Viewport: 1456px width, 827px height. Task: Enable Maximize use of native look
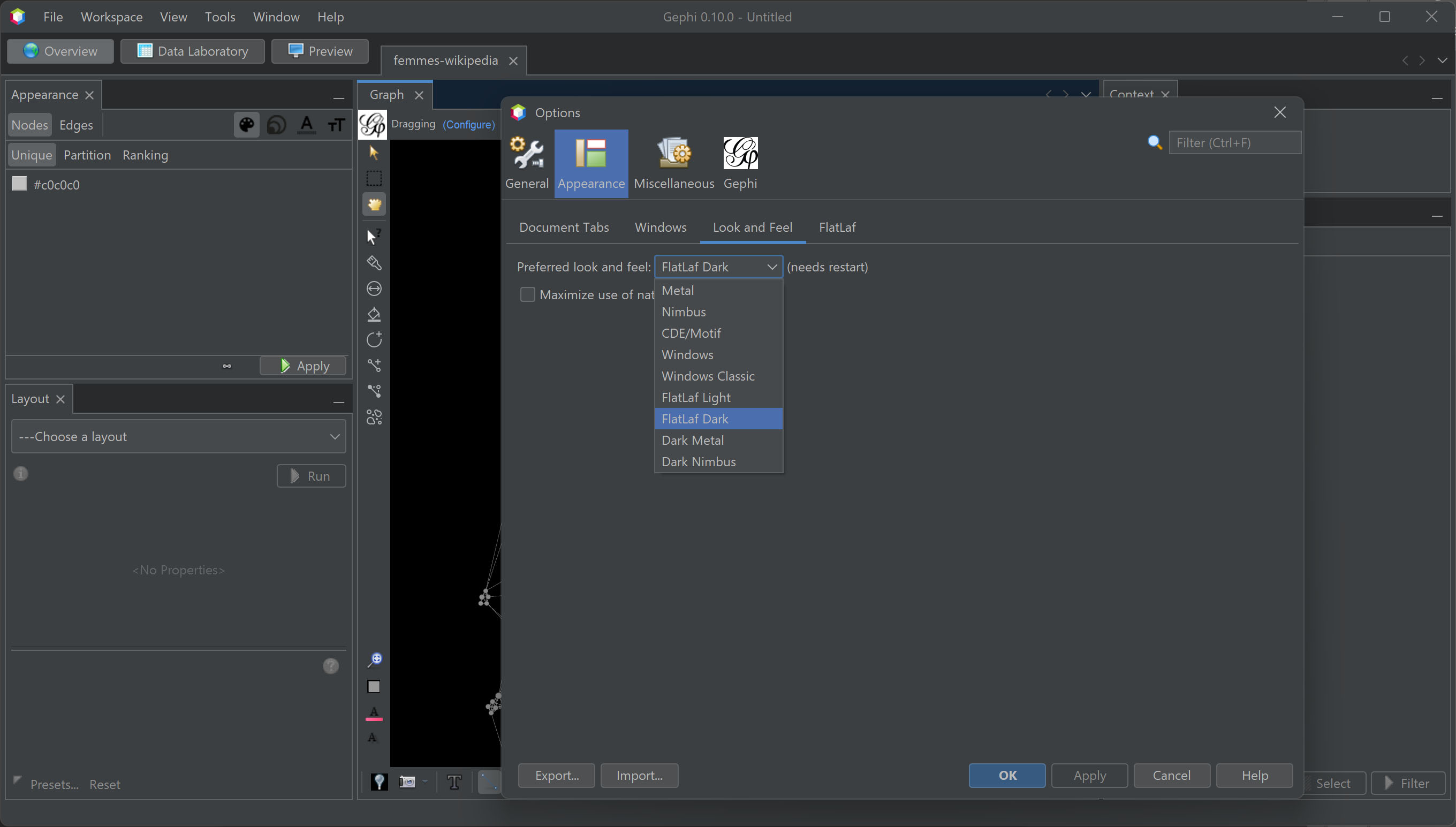coord(528,294)
